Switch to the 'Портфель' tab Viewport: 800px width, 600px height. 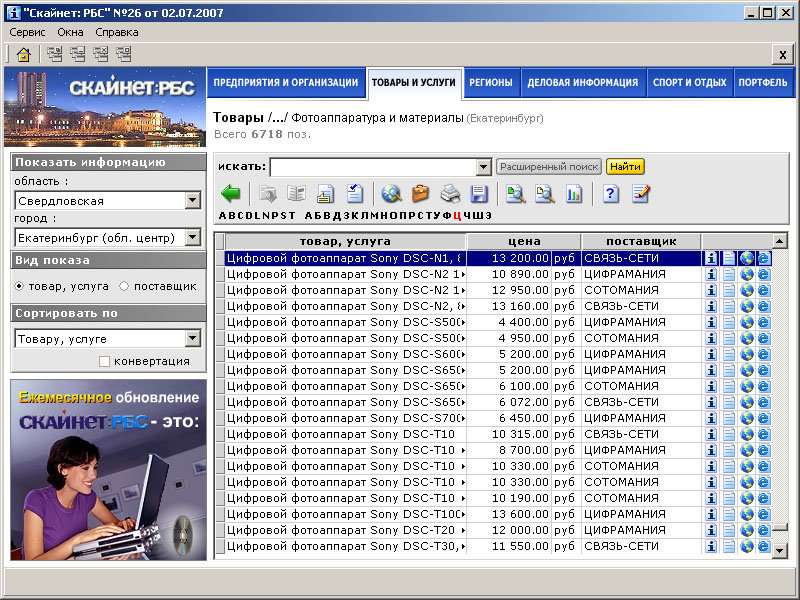pos(763,83)
